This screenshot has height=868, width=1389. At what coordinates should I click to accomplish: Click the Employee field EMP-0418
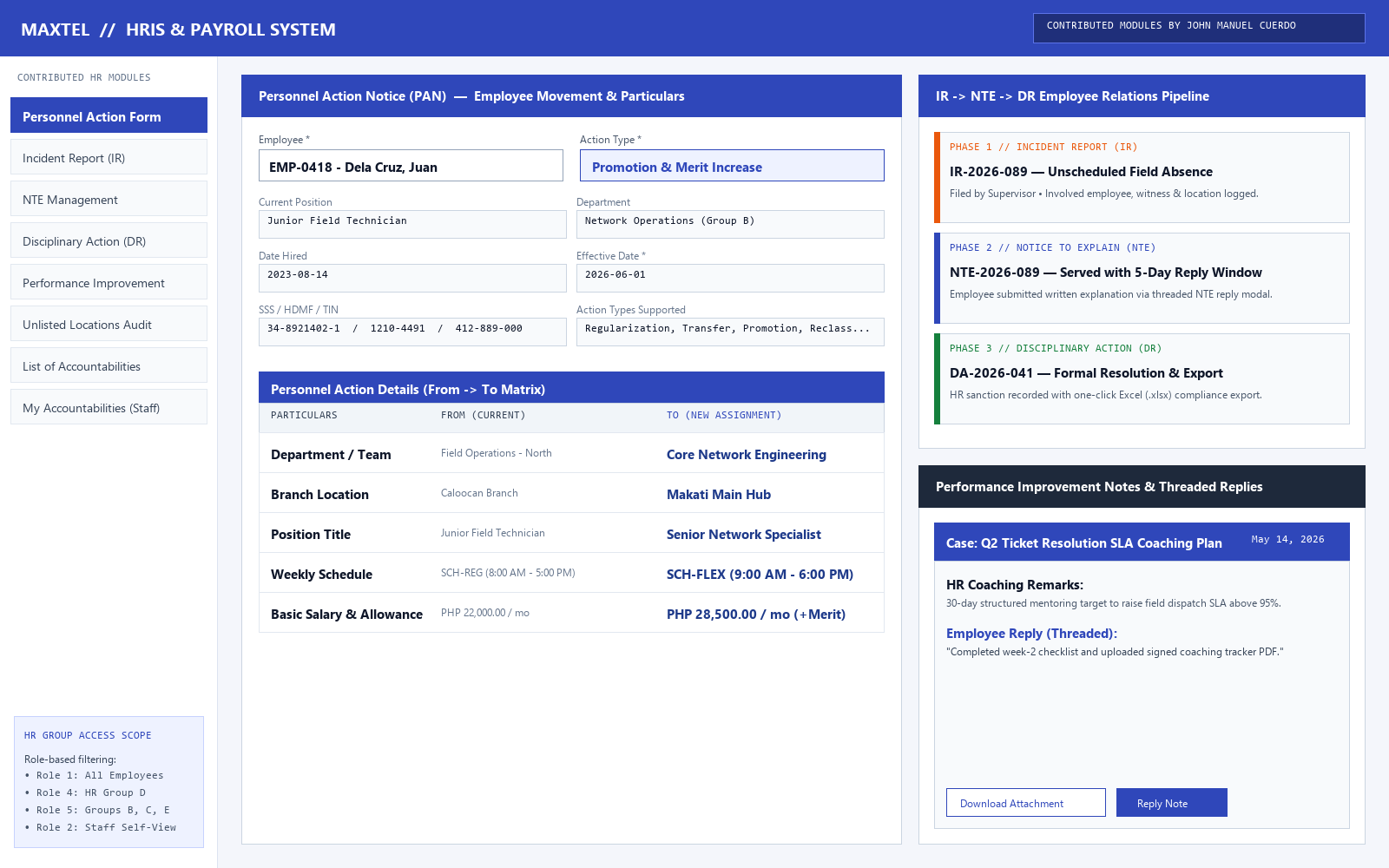pyautogui.click(x=411, y=166)
